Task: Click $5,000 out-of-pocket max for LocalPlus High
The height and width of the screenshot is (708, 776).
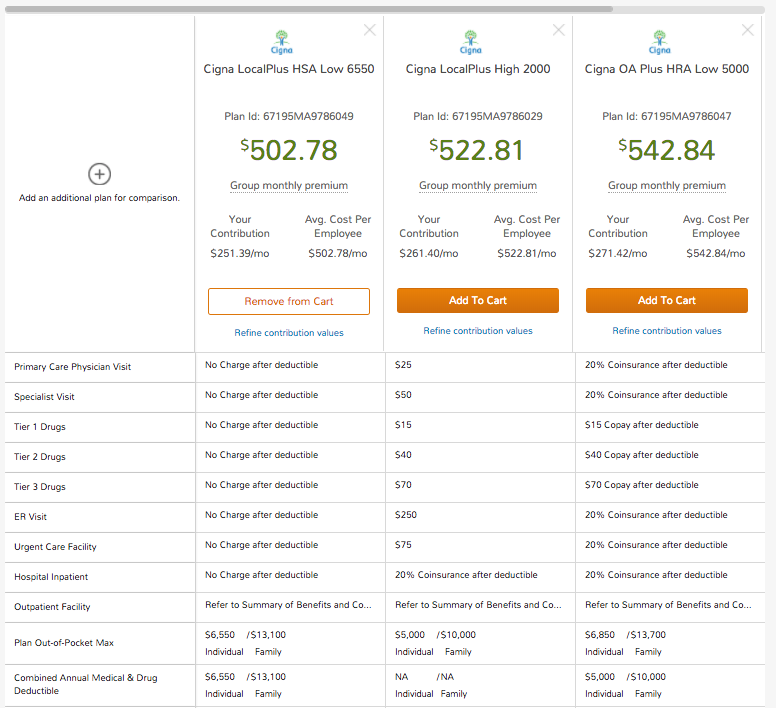Action: click(x=410, y=635)
